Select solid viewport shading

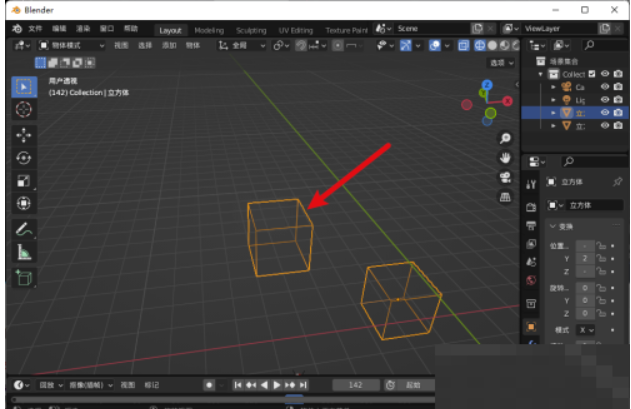pos(492,45)
